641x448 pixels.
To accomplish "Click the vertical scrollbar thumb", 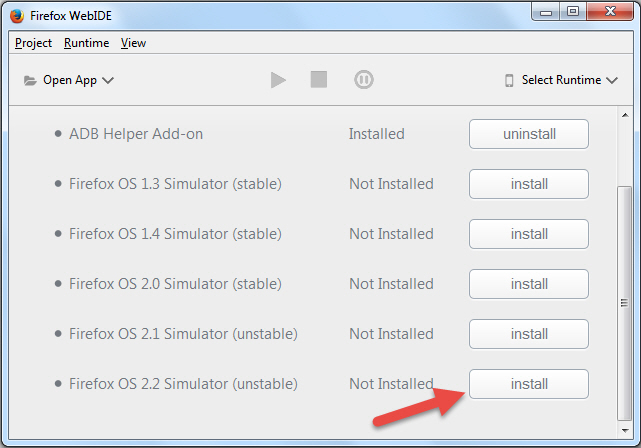I will pos(624,303).
